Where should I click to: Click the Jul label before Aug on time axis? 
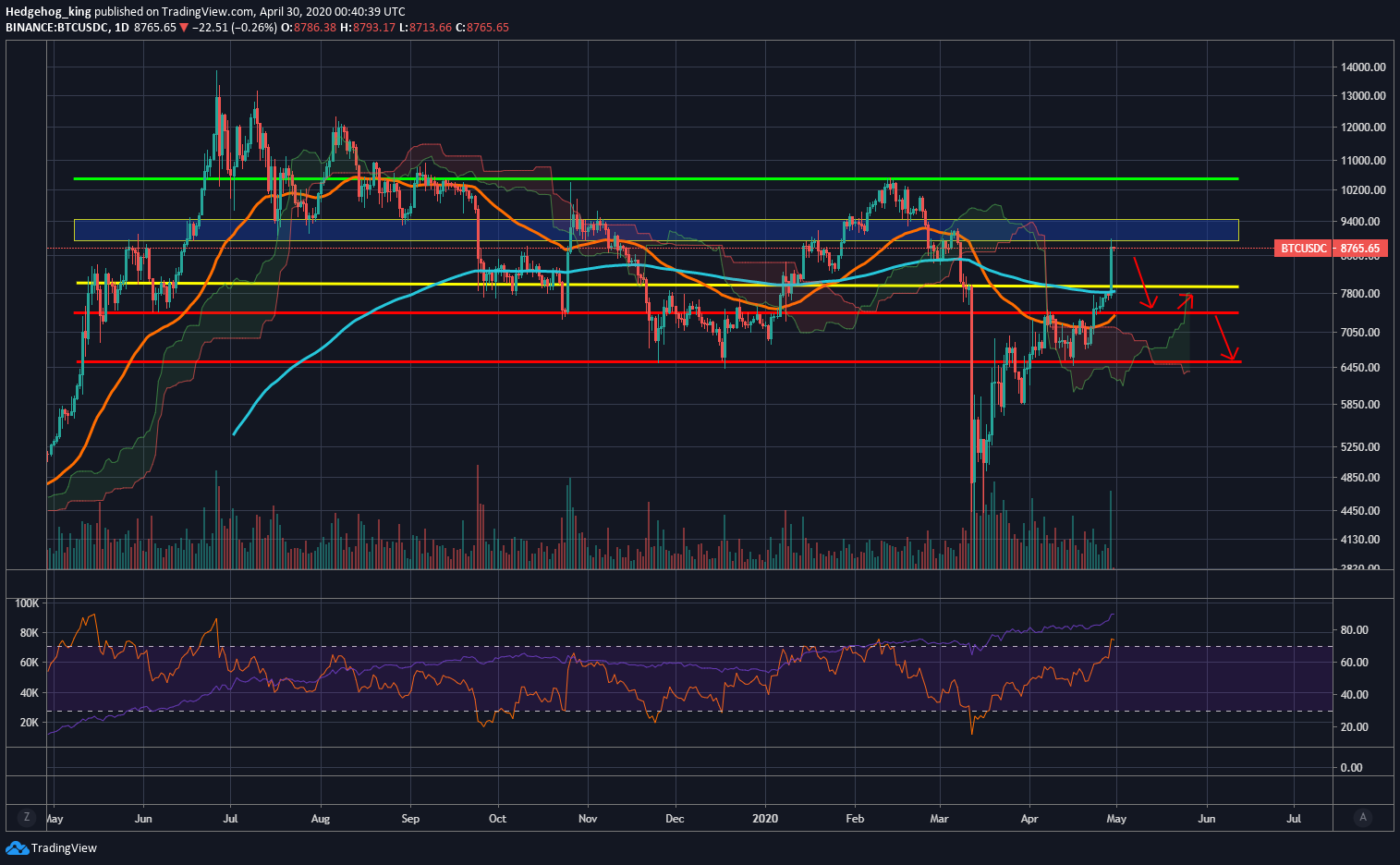pyautogui.click(x=232, y=819)
